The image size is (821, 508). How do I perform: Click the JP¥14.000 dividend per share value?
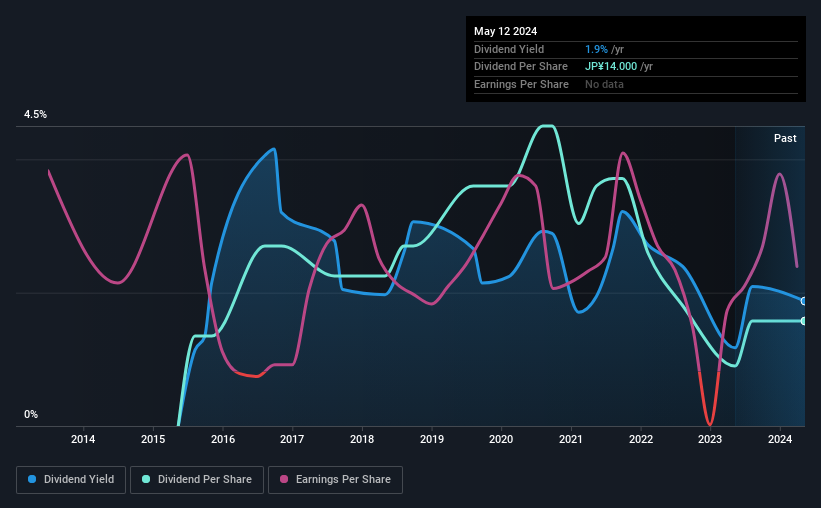click(611, 67)
